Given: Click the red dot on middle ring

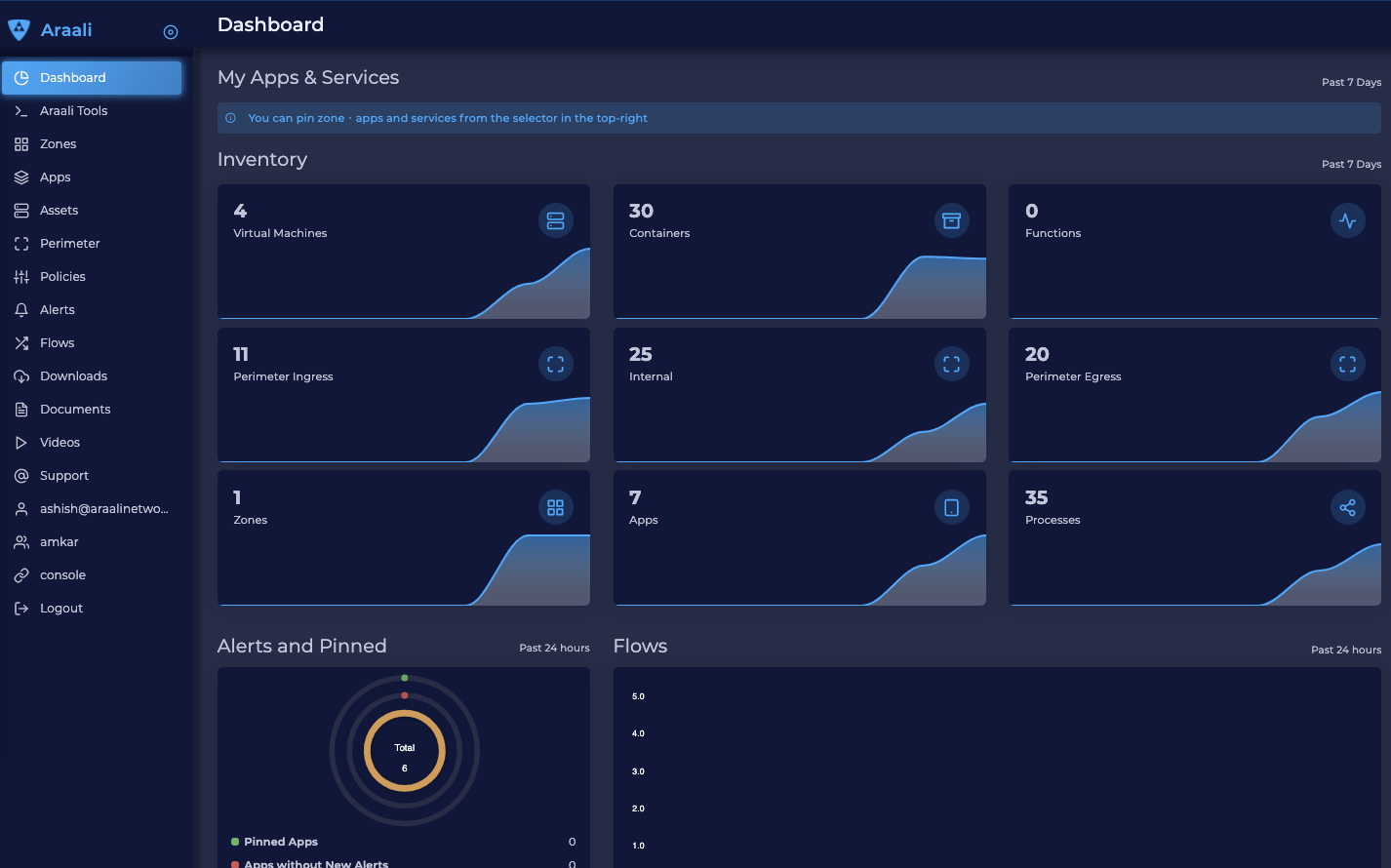Looking at the screenshot, I should click(405, 695).
